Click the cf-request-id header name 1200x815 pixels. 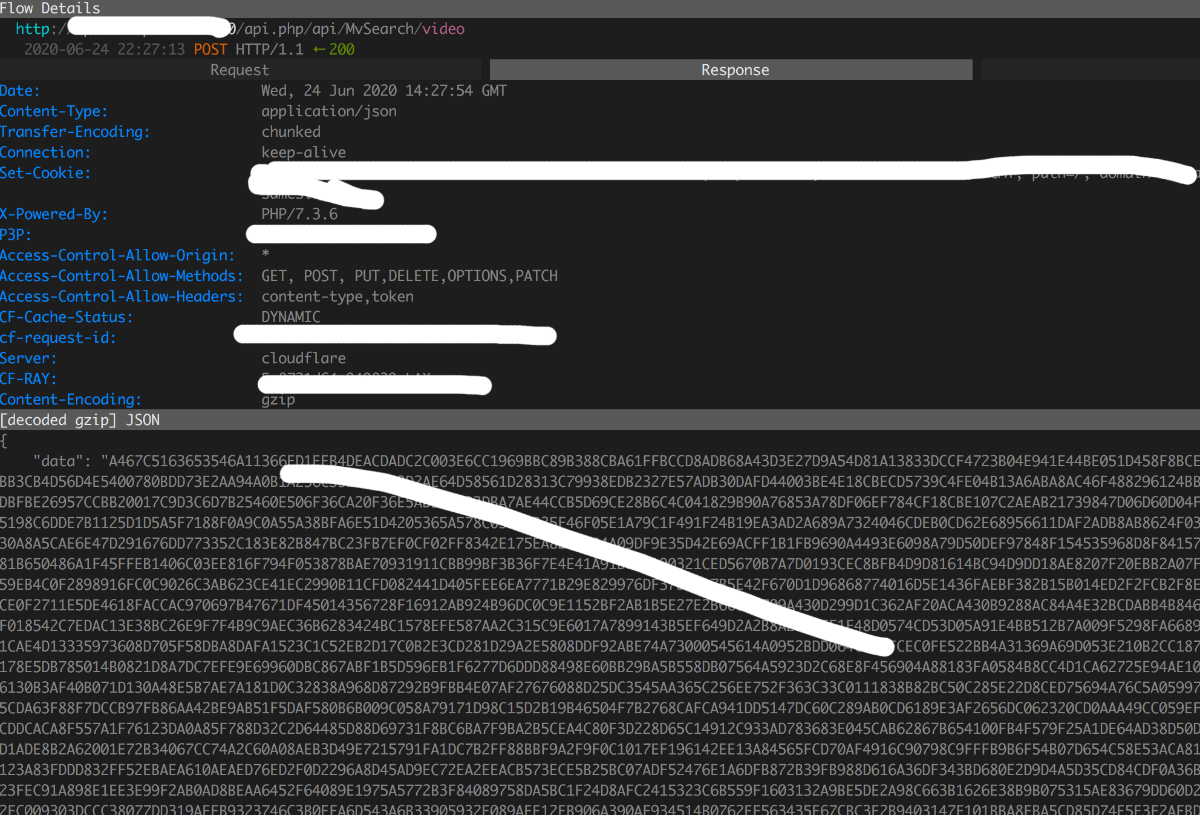coord(58,337)
